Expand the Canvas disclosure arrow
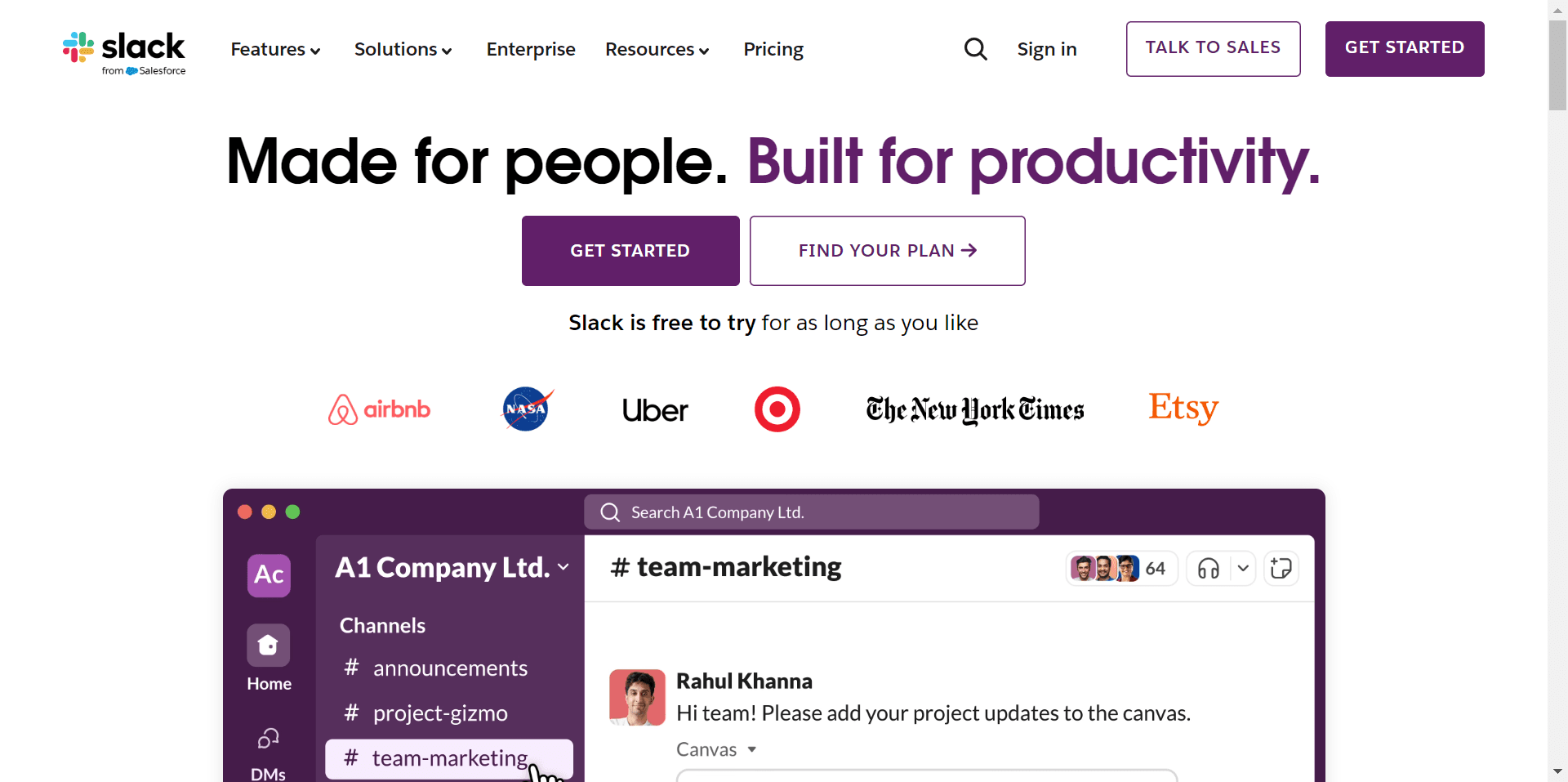This screenshot has height=782, width=1568. 751,749
